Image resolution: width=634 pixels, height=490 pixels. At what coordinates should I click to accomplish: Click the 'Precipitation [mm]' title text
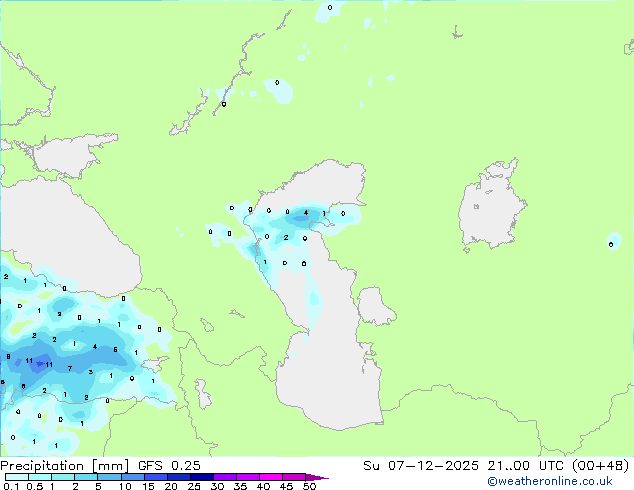[x=65, y=466]
